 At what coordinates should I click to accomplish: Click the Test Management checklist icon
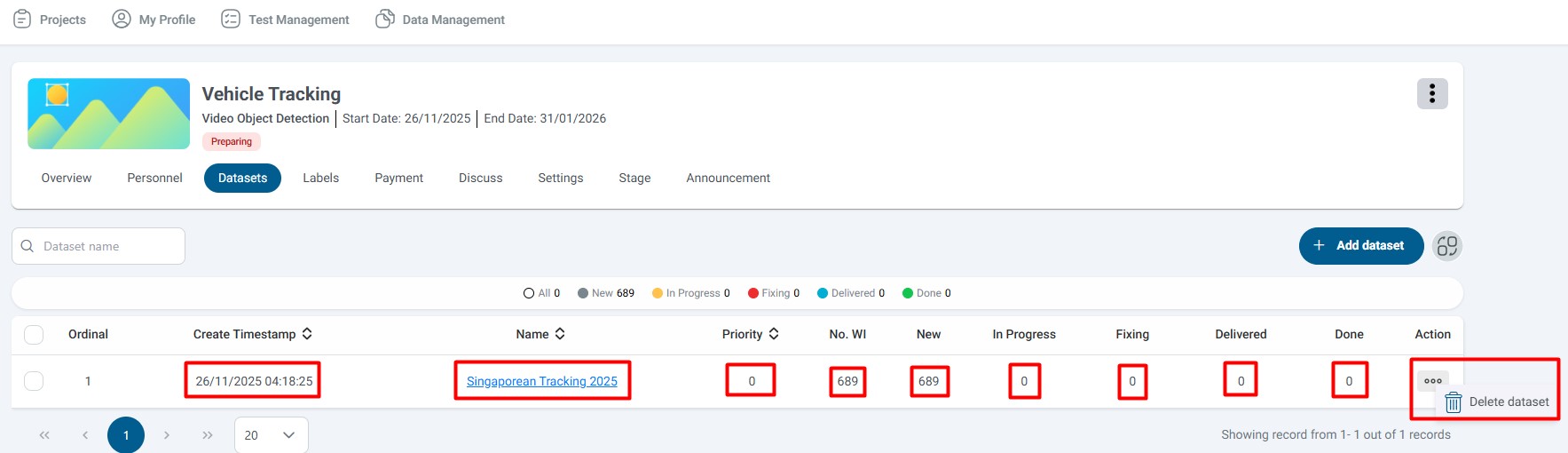point(231,19)
